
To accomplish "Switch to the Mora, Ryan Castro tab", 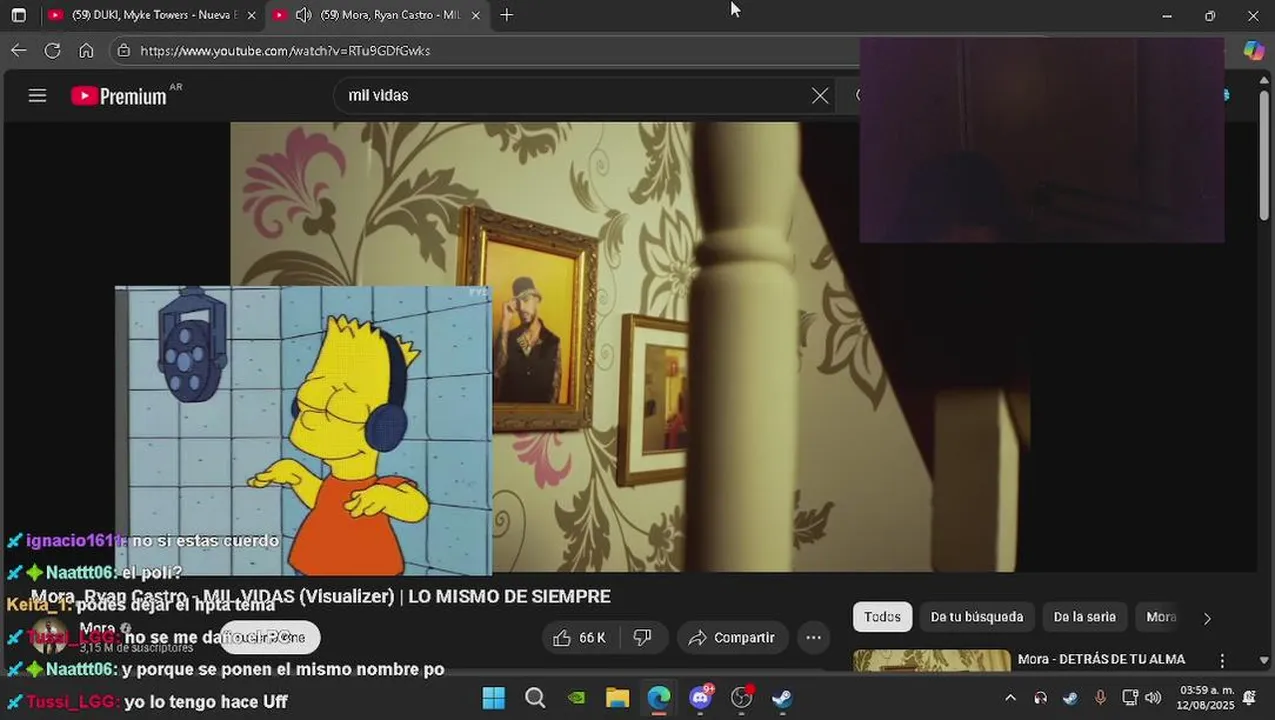I will tap(376, 15).
